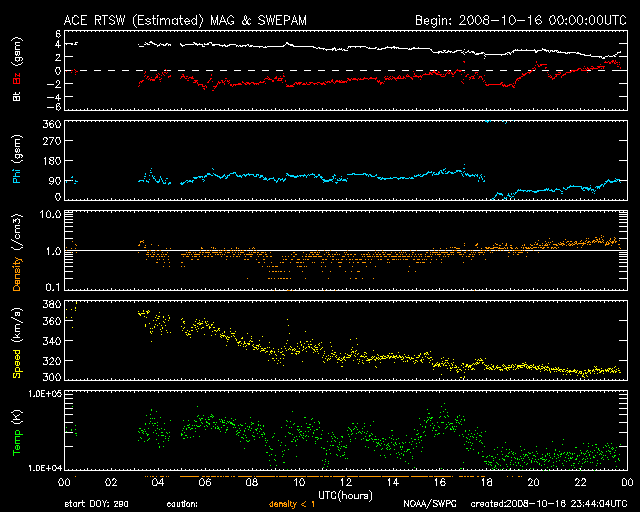The image size is (640, 512).
Task: Click the '14' hour label on the time axis
Action: coord(393,482)
